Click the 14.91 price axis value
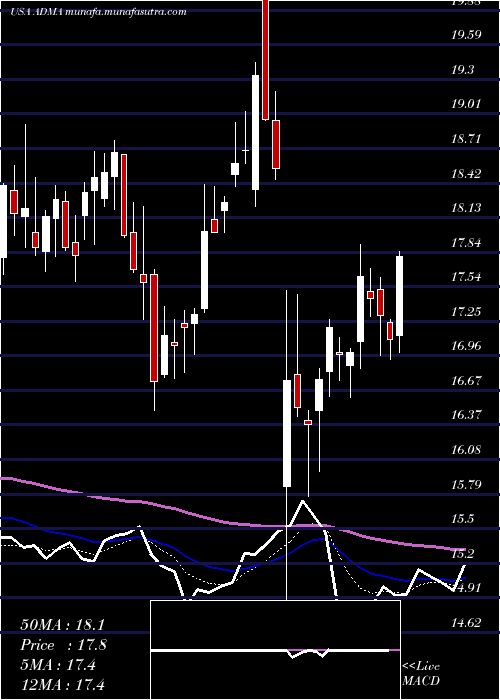The height and width of the screenshot is (700, 500). pyautogui.click(x=468, y=588)
